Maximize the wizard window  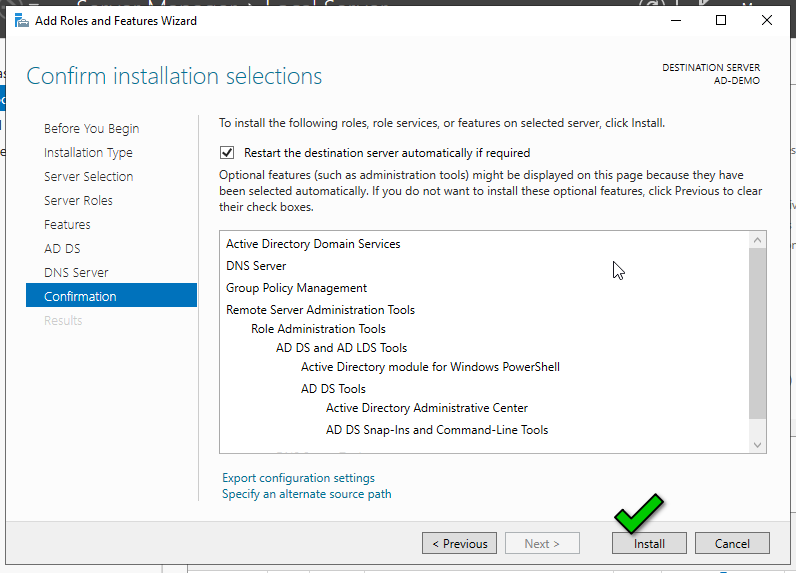(721, 20)
